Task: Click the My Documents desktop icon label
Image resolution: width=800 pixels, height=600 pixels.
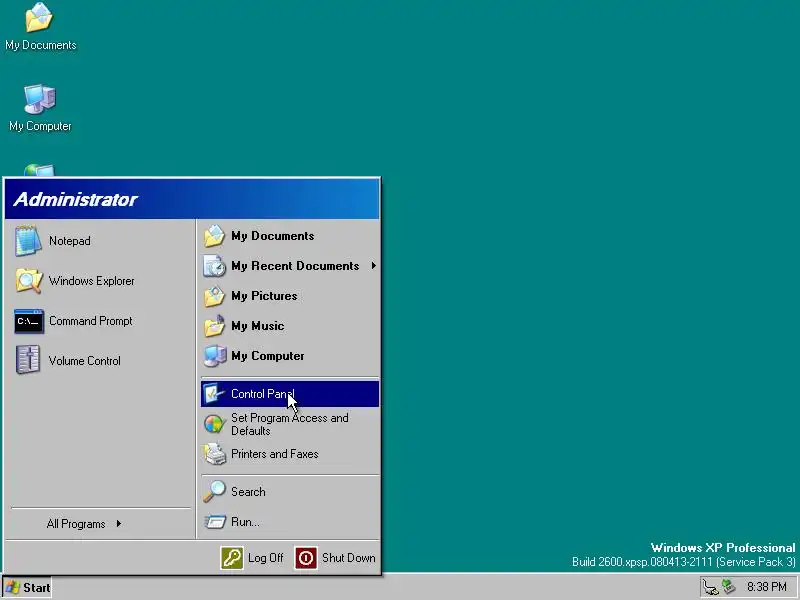Action: [41, 45]
